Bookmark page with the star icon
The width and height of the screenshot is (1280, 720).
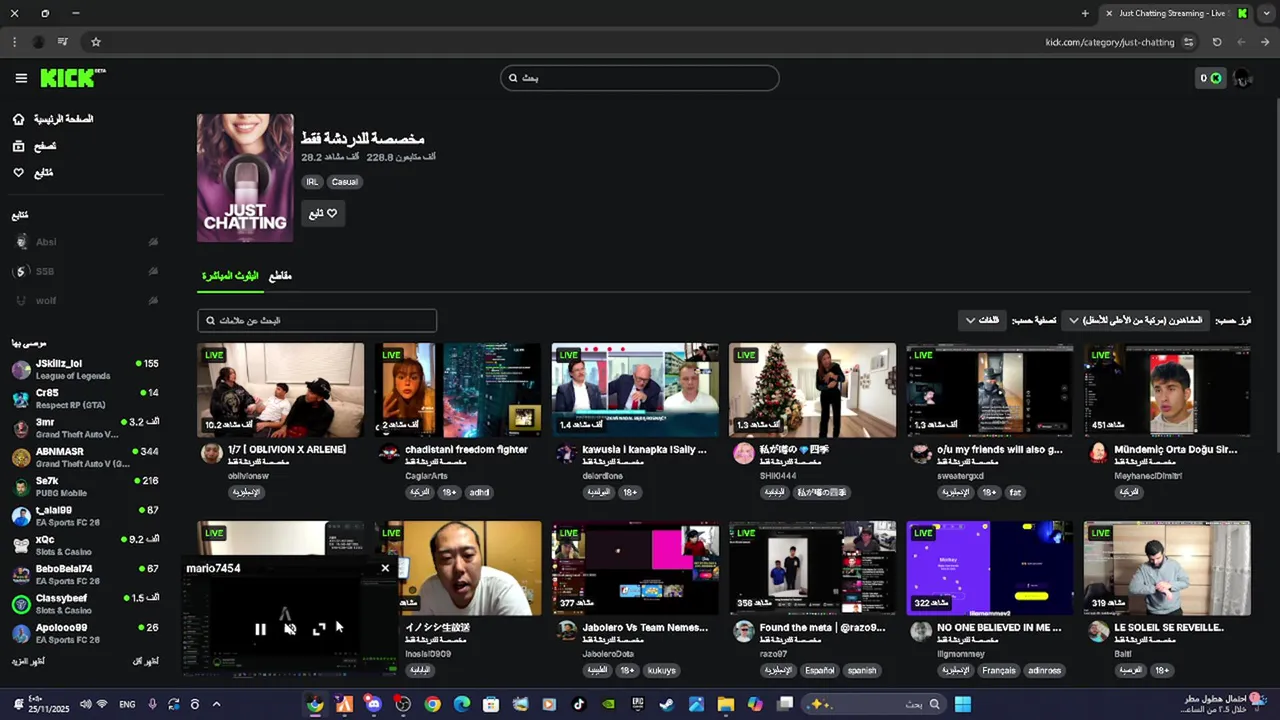(96, 42)
